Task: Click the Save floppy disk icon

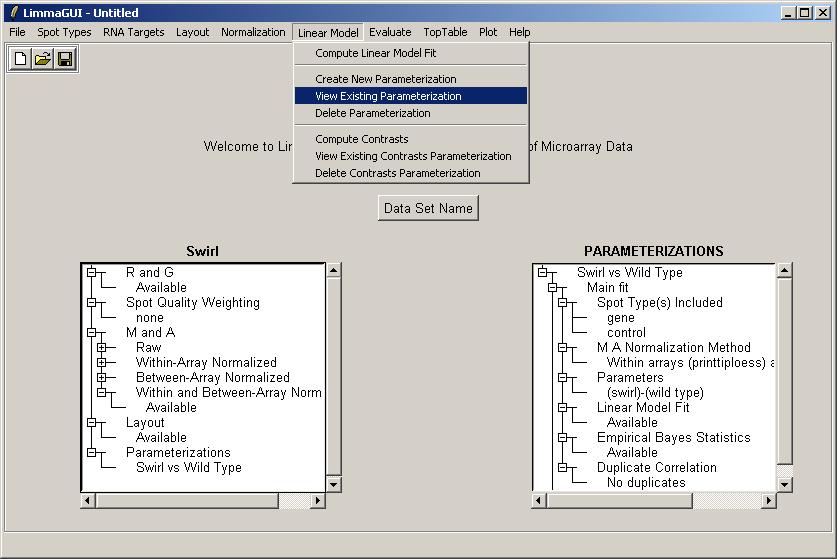Action: [65, 59]
